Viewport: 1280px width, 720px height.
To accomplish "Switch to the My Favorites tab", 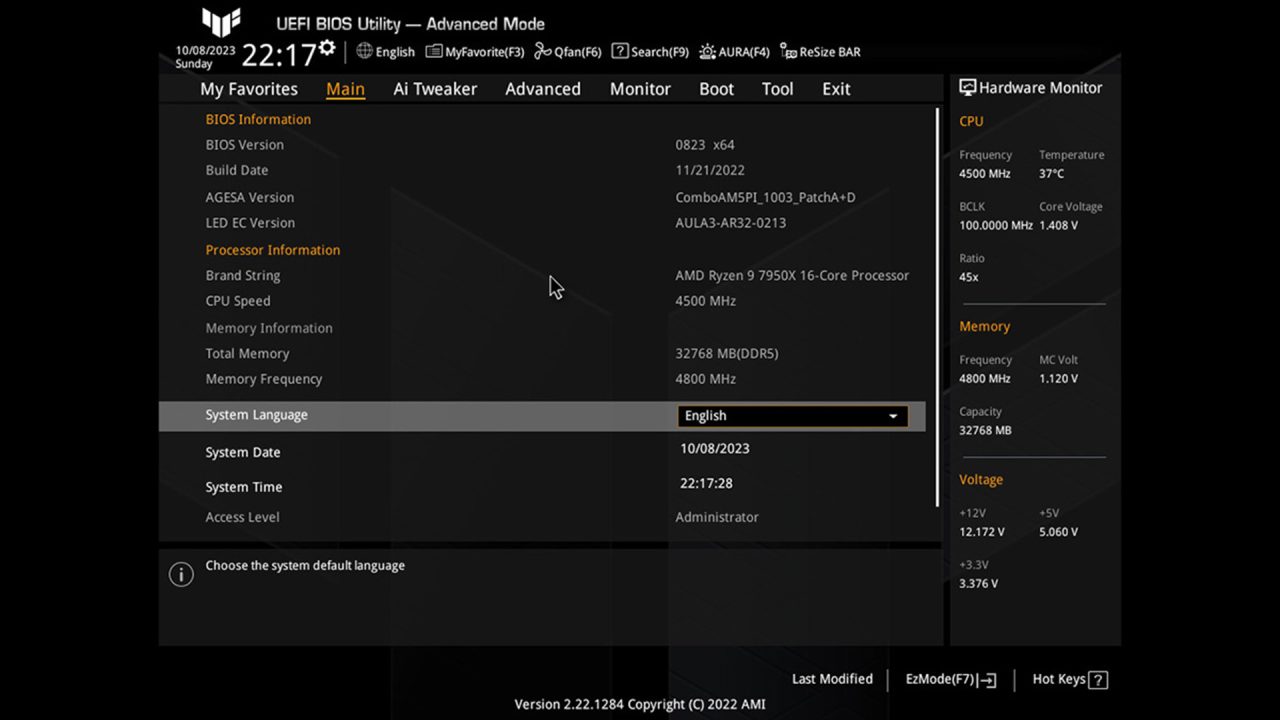I will (249, 89).
